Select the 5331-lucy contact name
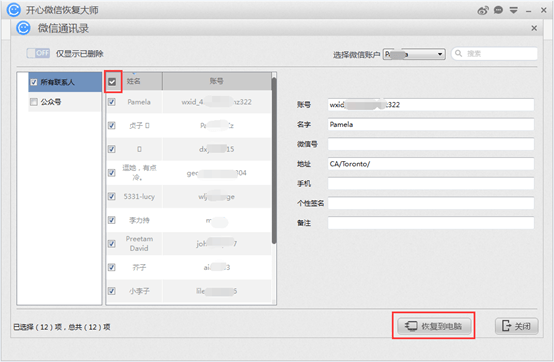Screen dimensions: 554x362 (x=139, y=196)
